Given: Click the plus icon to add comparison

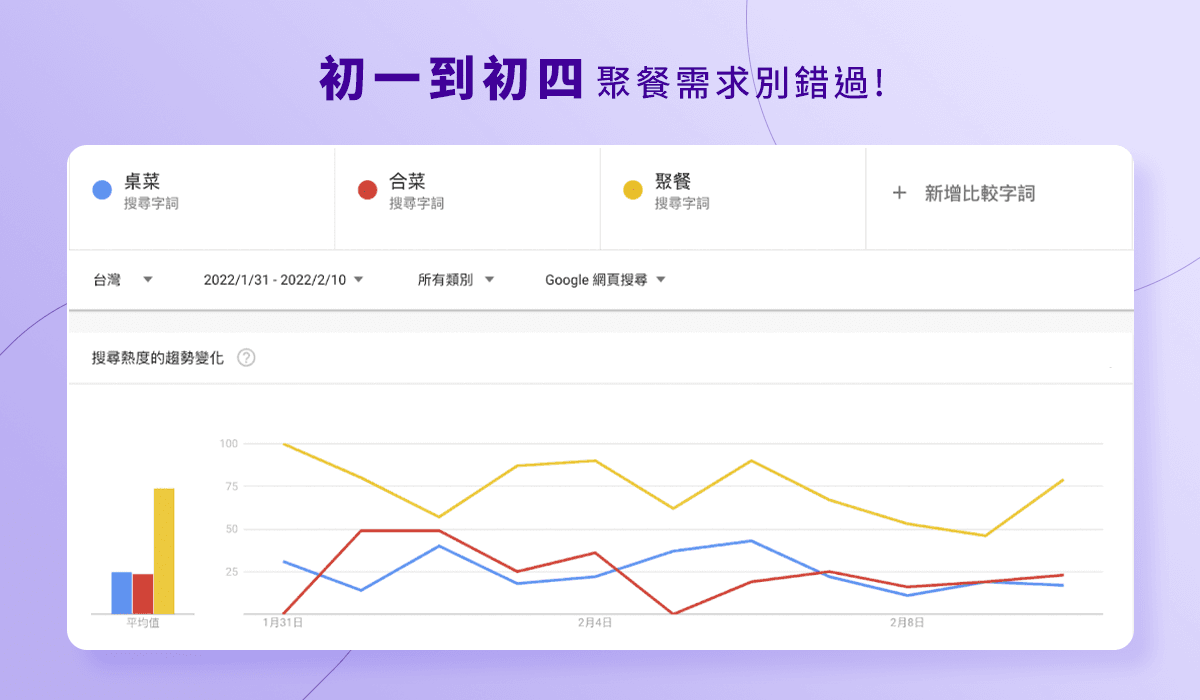Looking at the screenshot, I should 898,194.
